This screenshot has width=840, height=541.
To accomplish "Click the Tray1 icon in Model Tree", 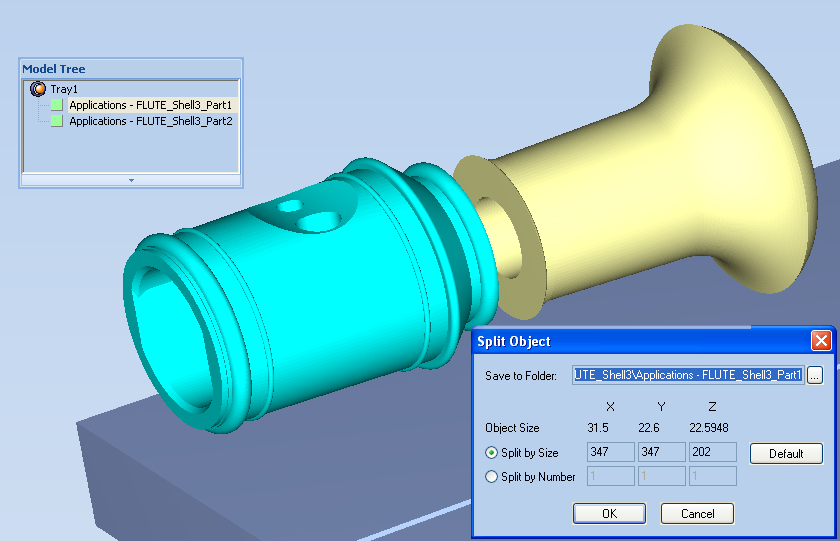I will pos(38,89).
